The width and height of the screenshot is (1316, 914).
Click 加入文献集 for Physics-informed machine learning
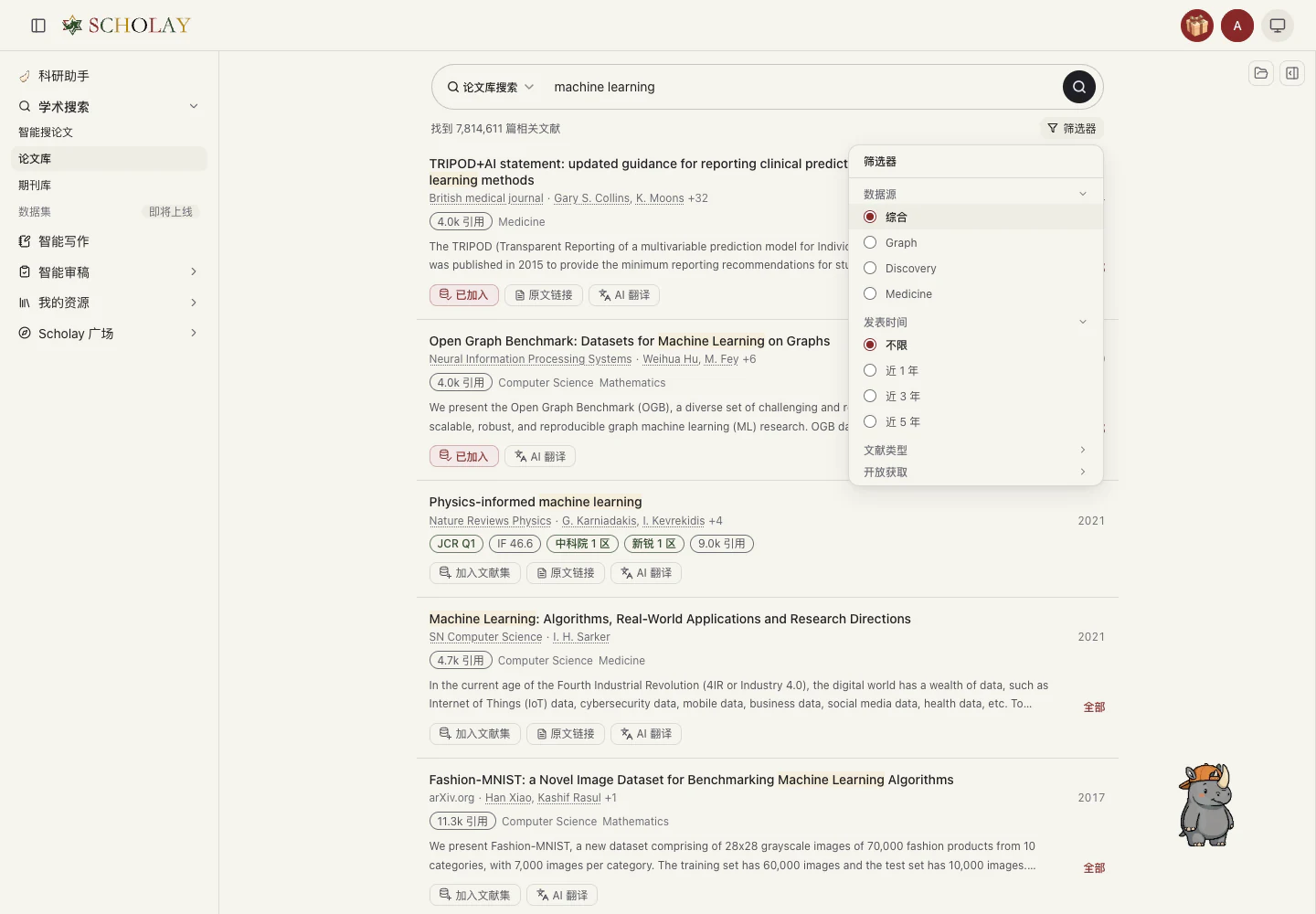pyautogui.click(x=475, y=573)
